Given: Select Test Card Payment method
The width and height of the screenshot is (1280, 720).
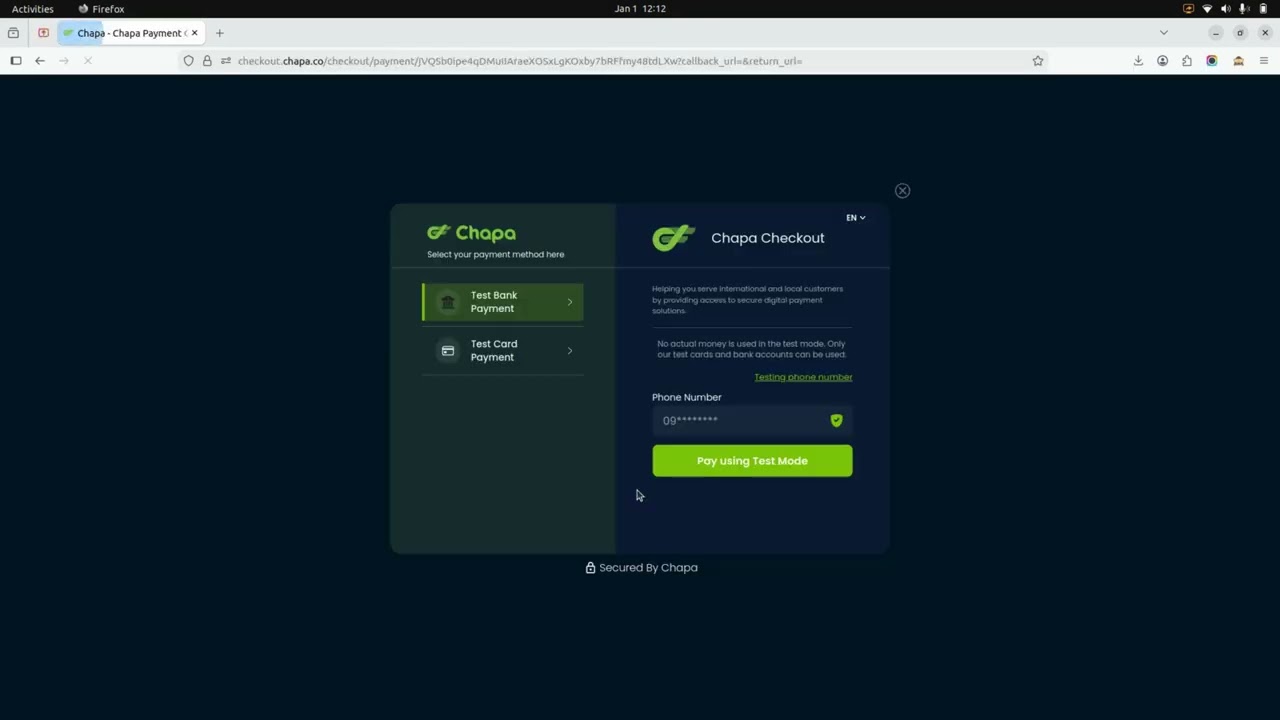Looking at the screenshot, I should [x=503, y=351].
